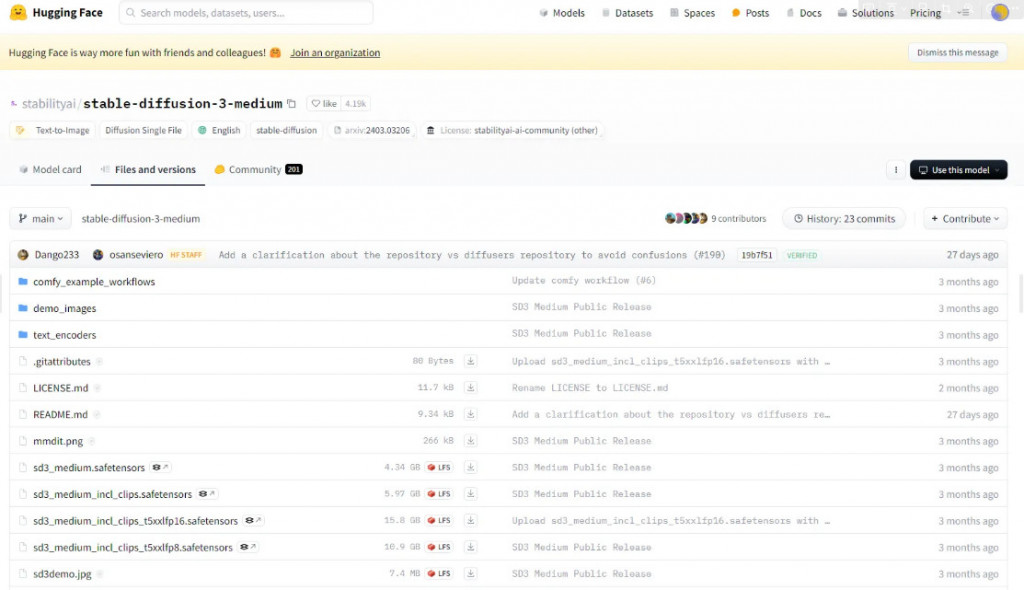Open the README.md file
The image size is (1024, 590).
pos(60,414)
